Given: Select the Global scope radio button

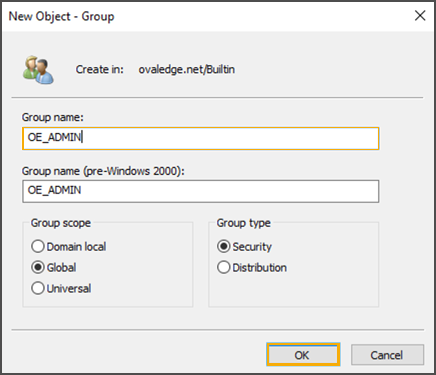Looking at the screenshot, I should tap(54, 267).
